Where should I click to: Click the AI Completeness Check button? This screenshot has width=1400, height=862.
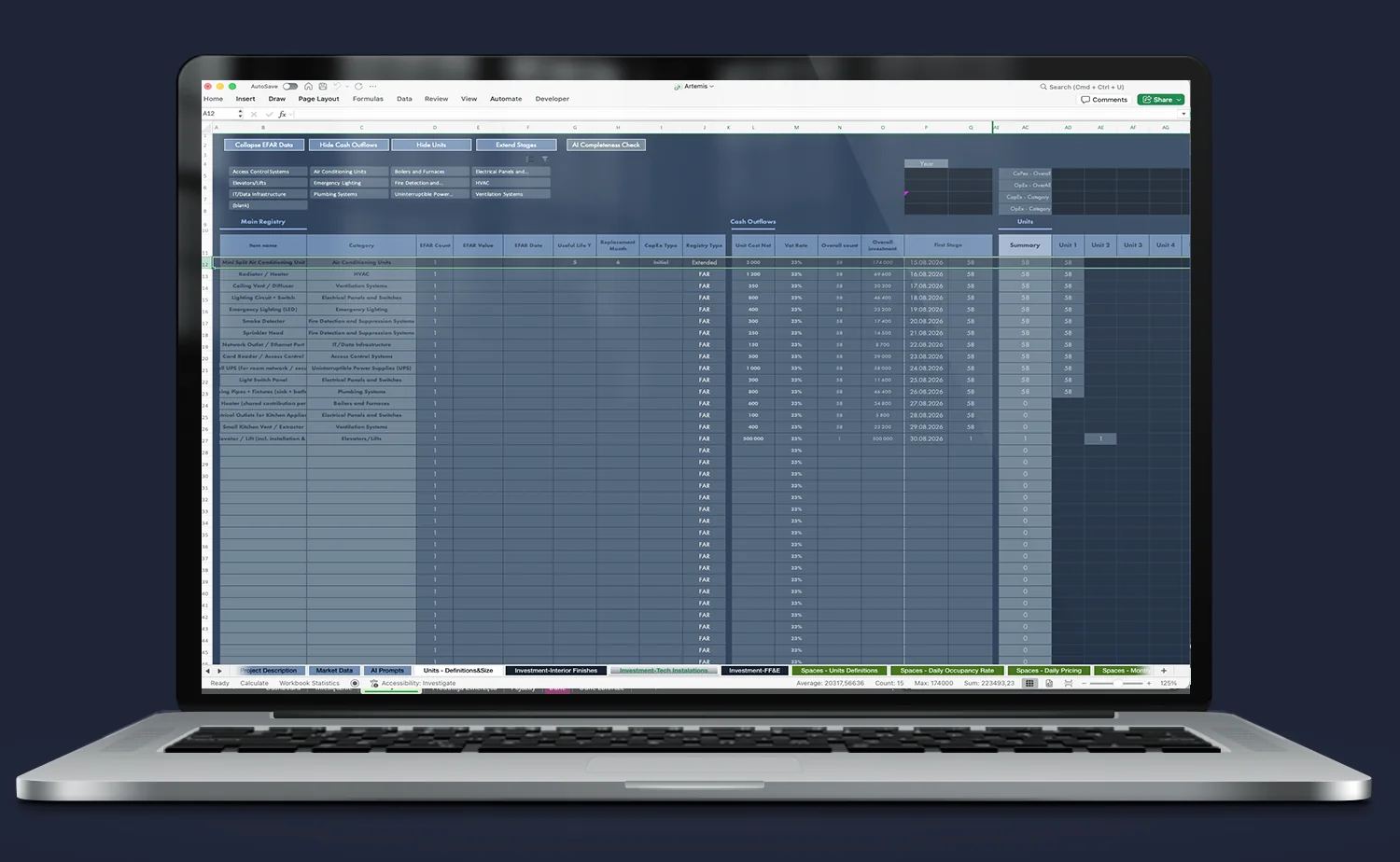click(x=606, y=145)
